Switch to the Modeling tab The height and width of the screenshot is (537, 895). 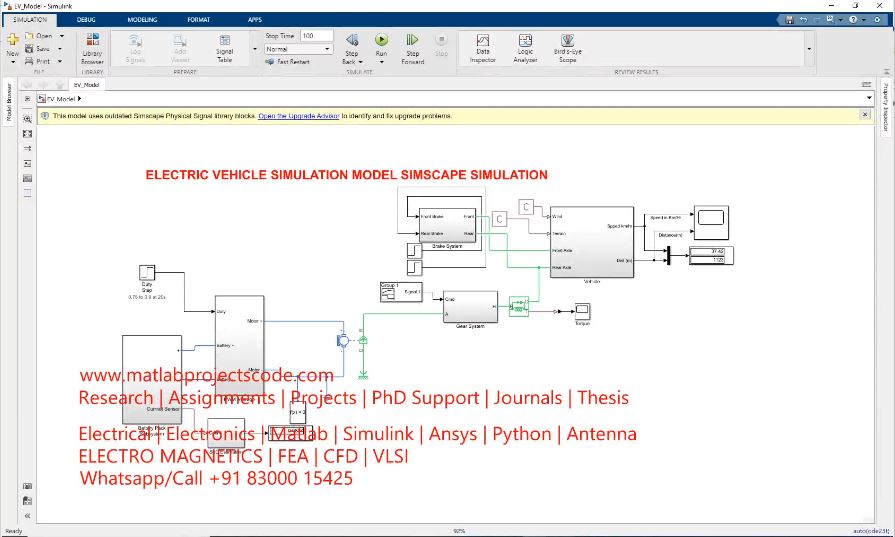[x=142, y=19]
